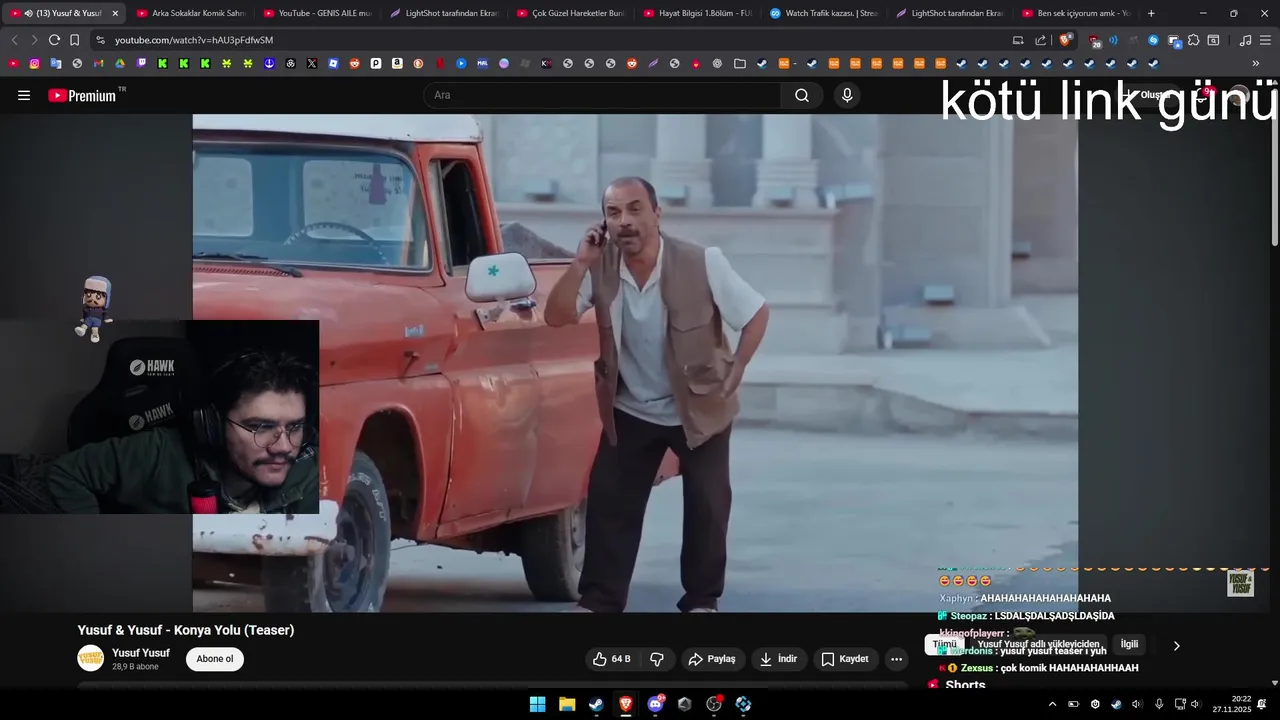1280x720 pixels.
Task: Toggle microphone icon in system tray
Action: pyautogui.click(x=1158, y=704)
